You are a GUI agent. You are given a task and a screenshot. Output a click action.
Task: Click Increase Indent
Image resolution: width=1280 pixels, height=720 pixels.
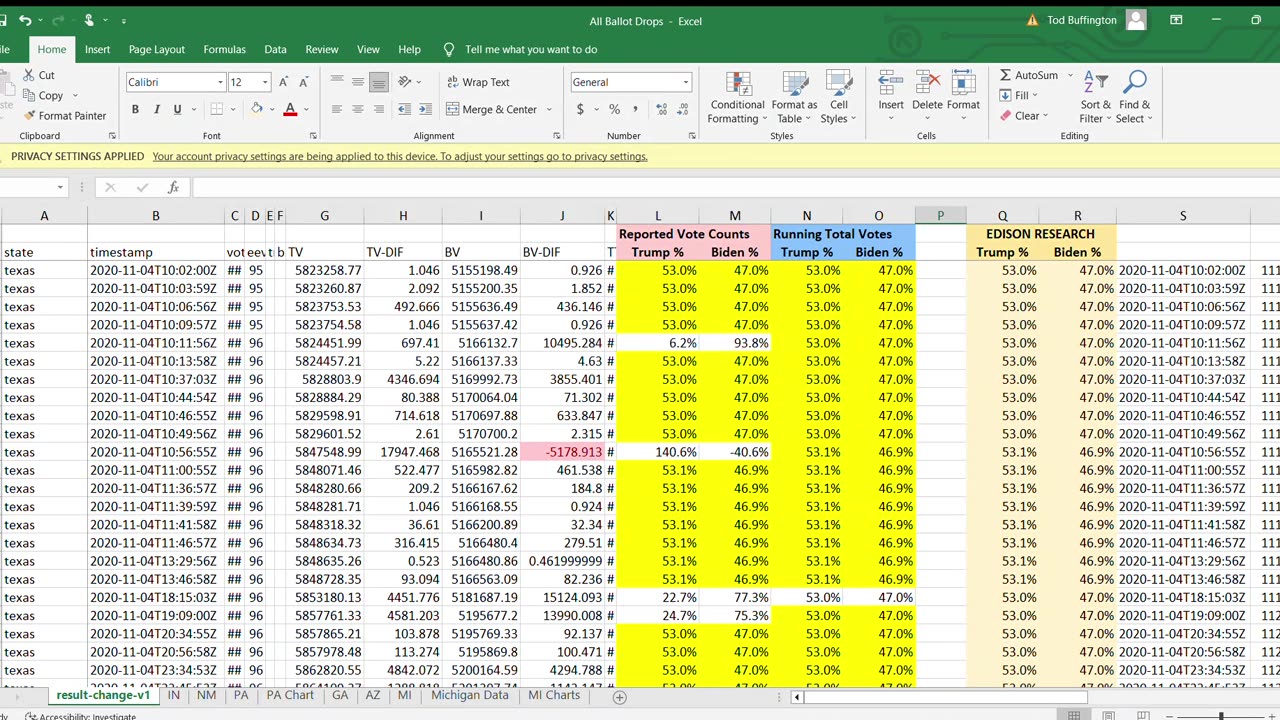(x=424, y=109)
